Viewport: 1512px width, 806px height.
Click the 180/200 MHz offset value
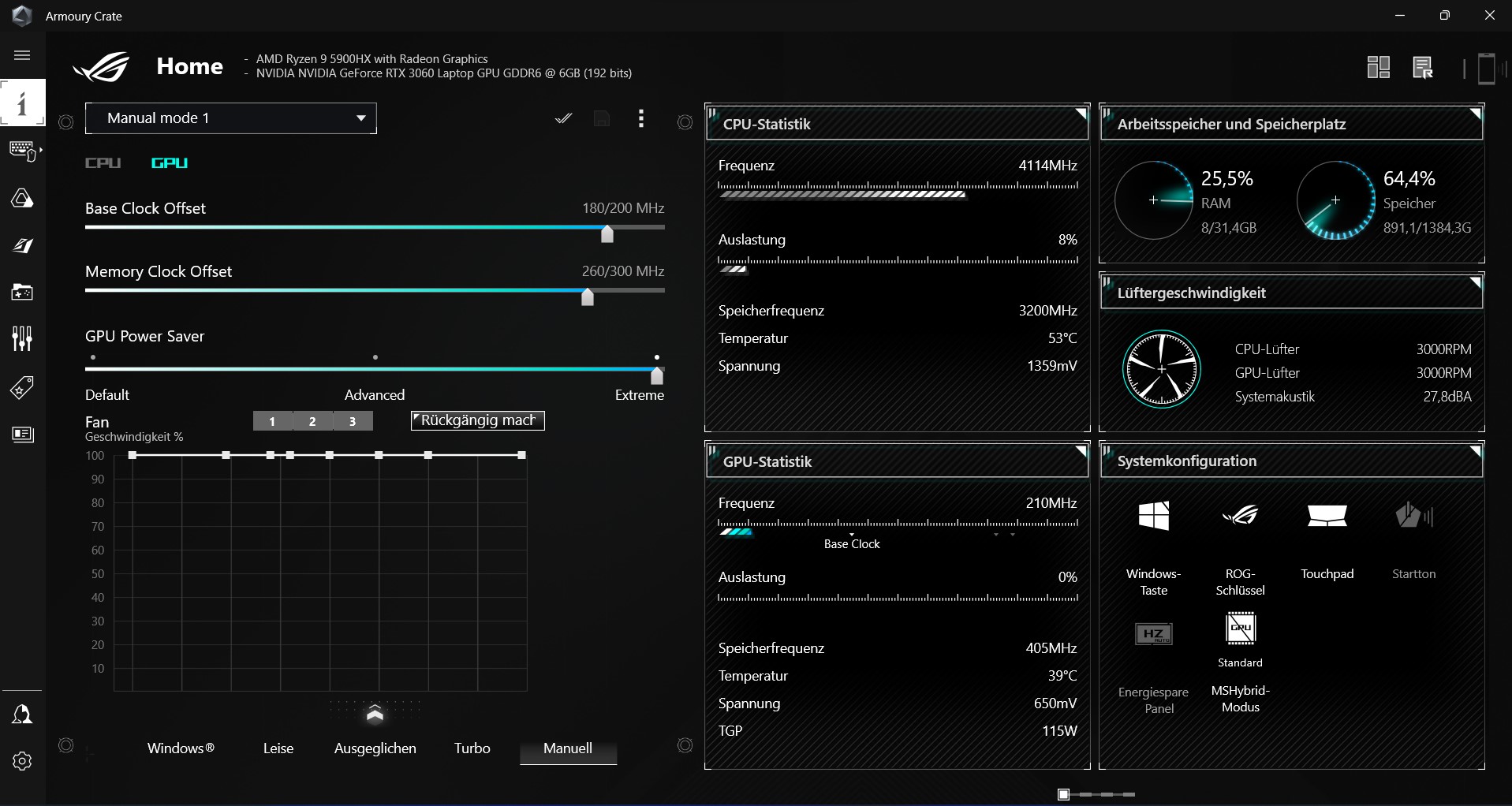pyautogui.click(x=623, y=208)
